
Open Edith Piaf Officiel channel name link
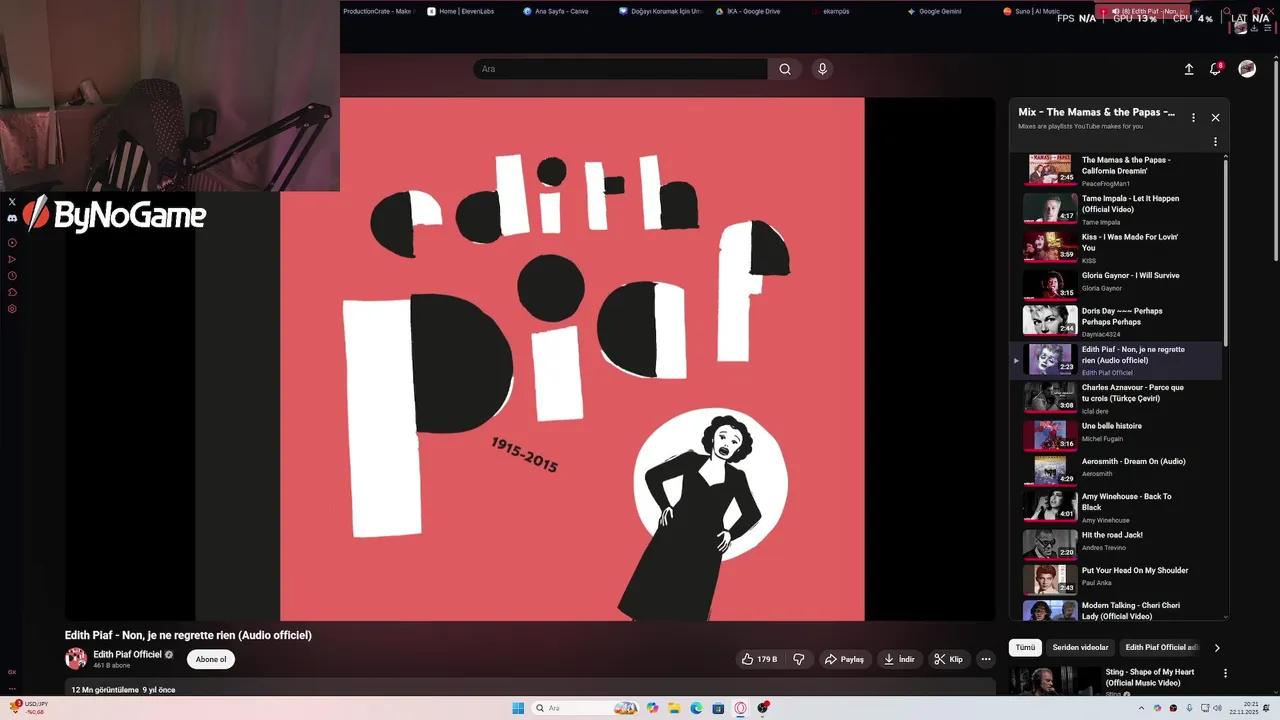[127, 654]
